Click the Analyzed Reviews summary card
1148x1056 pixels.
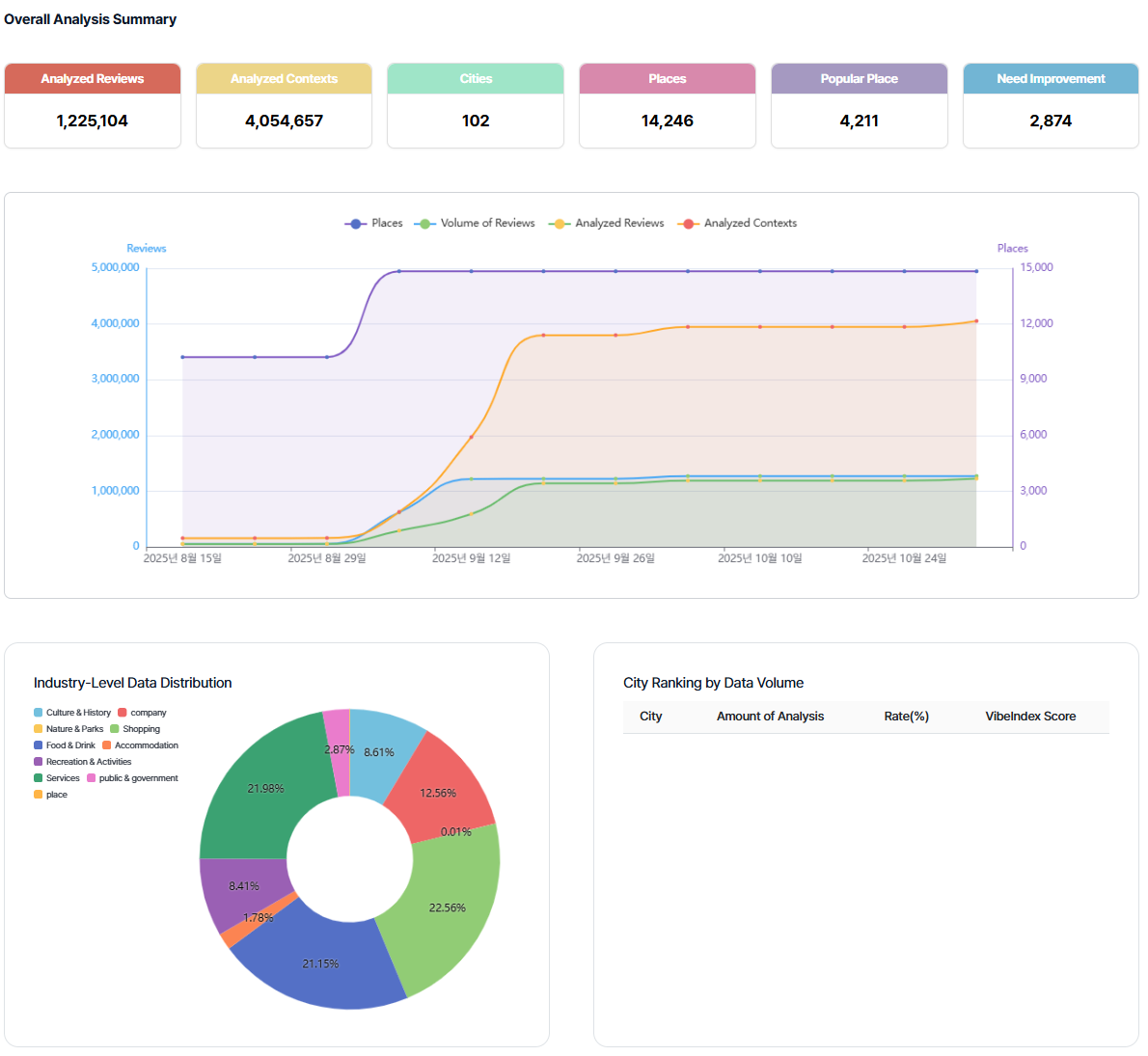click(93, 106)
